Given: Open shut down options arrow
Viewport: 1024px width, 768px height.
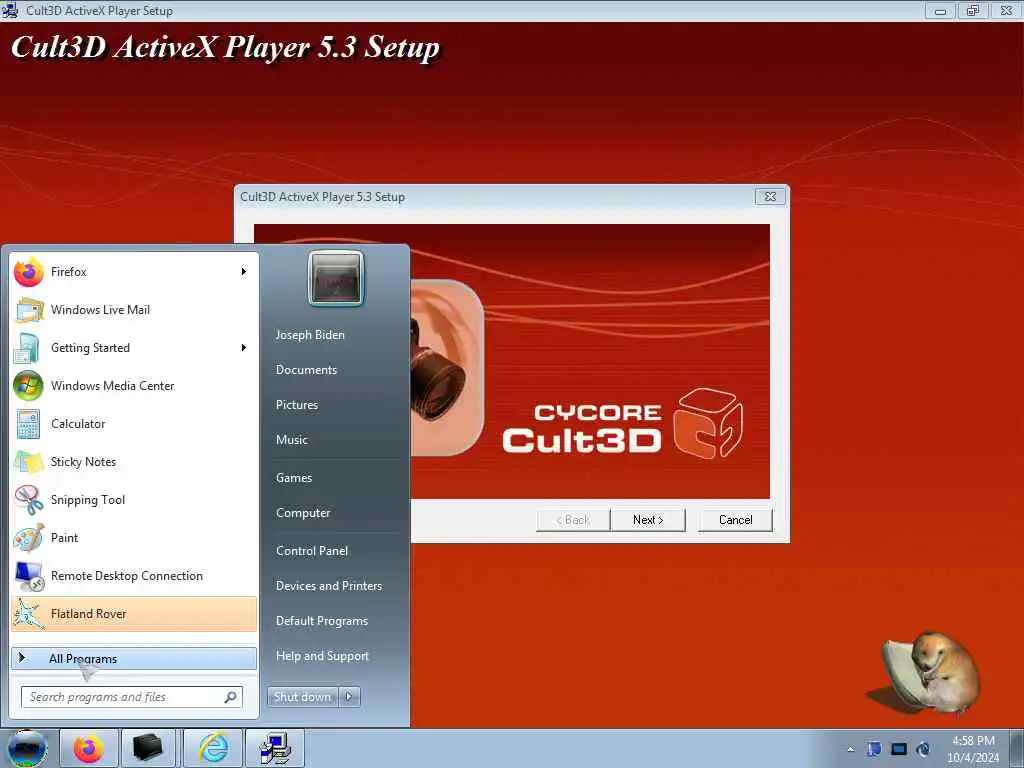Looking at the screenshot, I should [x=349, y=697].
